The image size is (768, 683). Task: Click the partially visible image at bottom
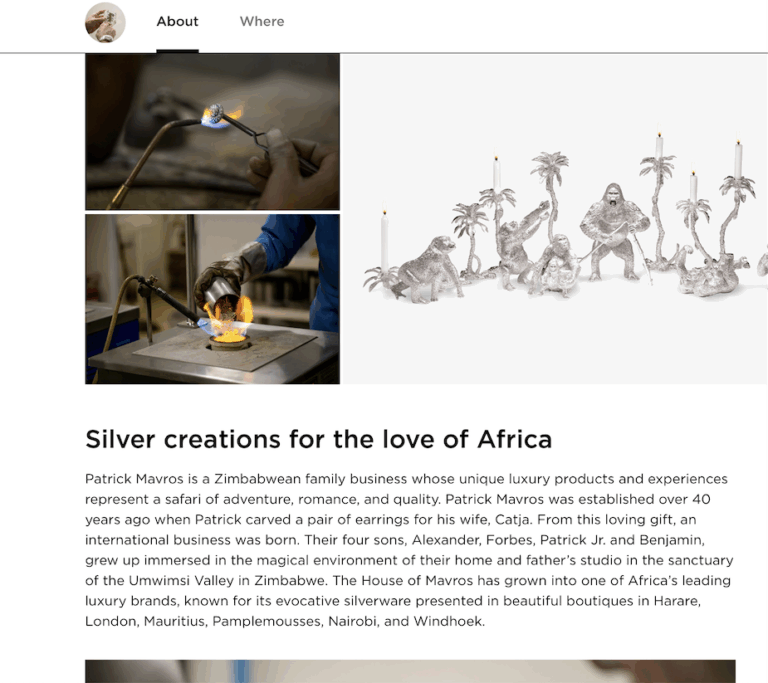click(x=409, y=671)
